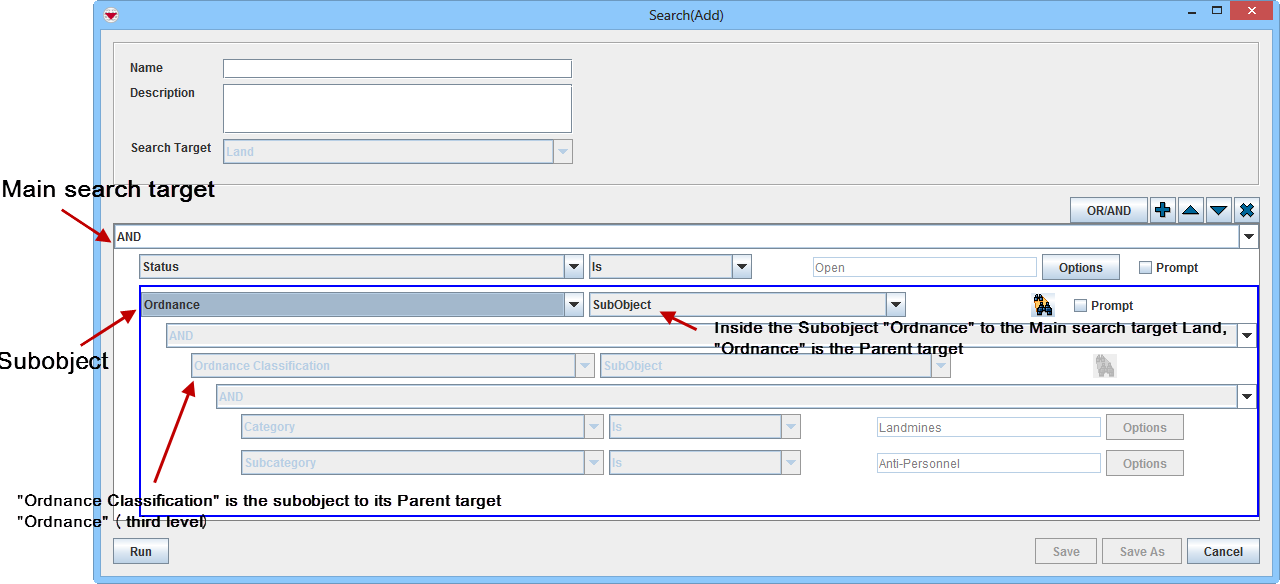The width and height of the screenshot is (1280, 584).
Task: Click the greyed binoculars icon in Ordnance Classification row
Action: pos(1104,366)
